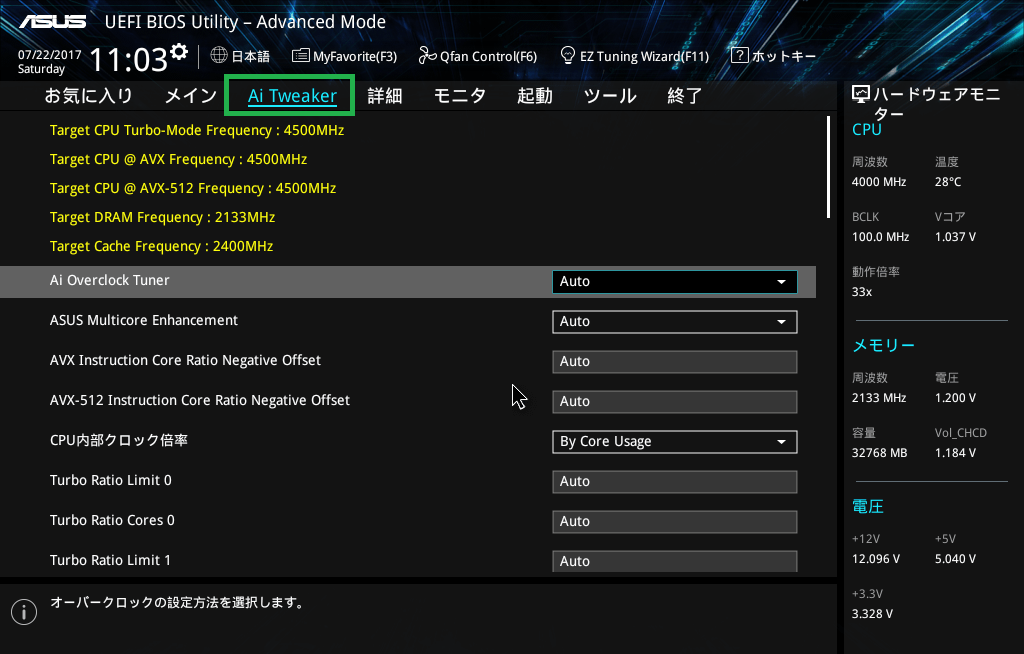1024x654 pixels.
Task: Click arrow of By Core Usage combo box
Action: pyautogui.click(x=781, y=442)
